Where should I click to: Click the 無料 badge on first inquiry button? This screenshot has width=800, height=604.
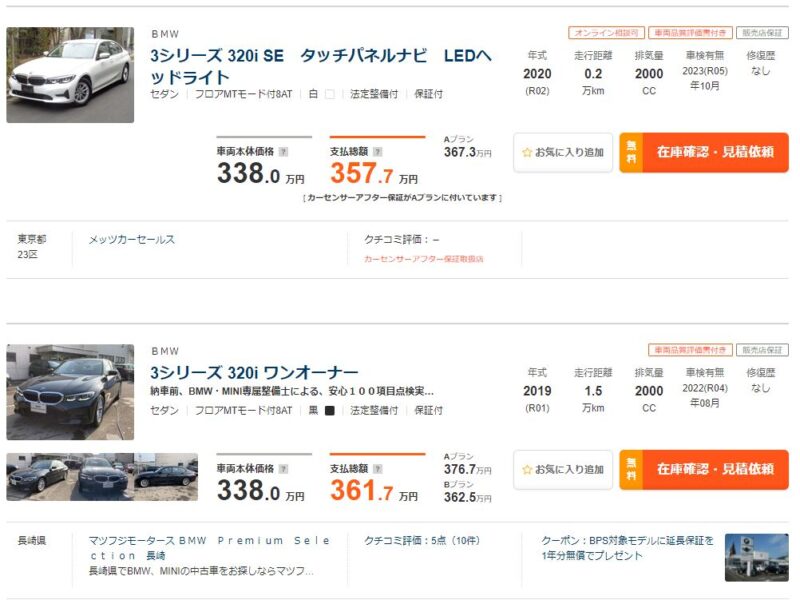[x=631, y=152]
